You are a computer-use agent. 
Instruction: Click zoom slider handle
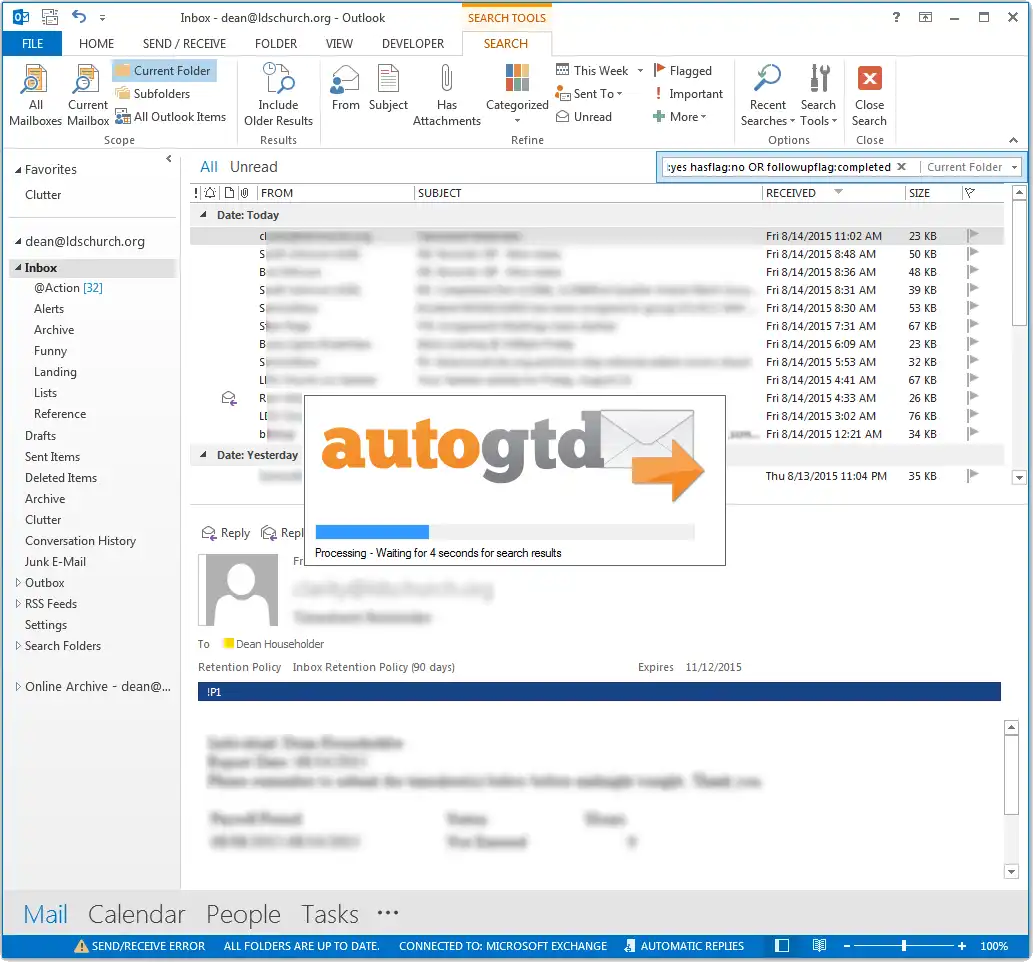(x=904, y=946)
